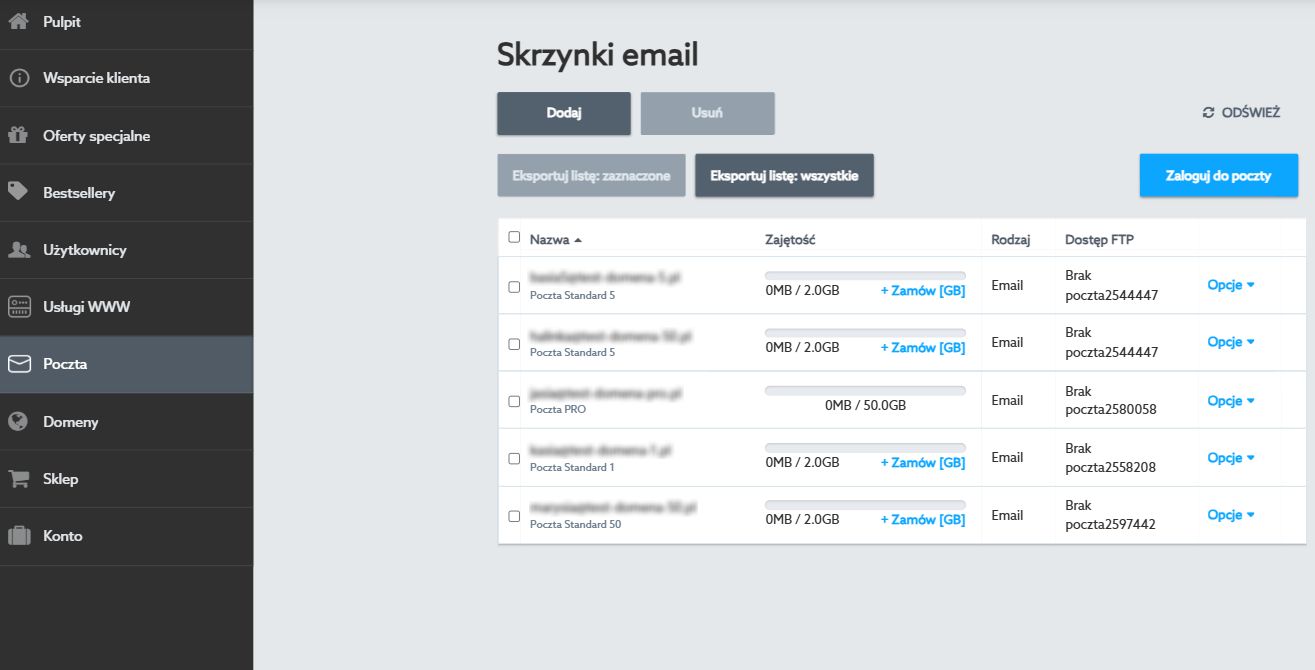Open the Domeny sidebar menu item
This screenshot has height=670, width=1315.
click(70, 422)
